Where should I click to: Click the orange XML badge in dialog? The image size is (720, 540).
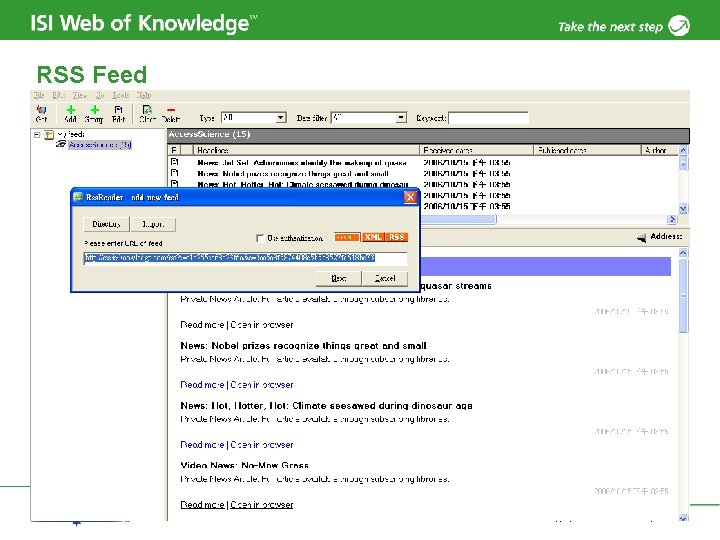click(373, 237)
